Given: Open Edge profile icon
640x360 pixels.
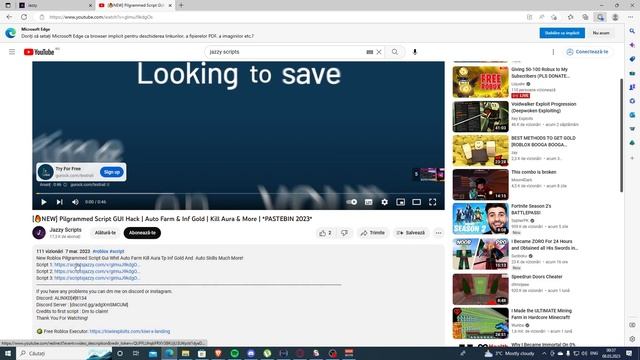Looking at the screenshot, I should [615, 17].
